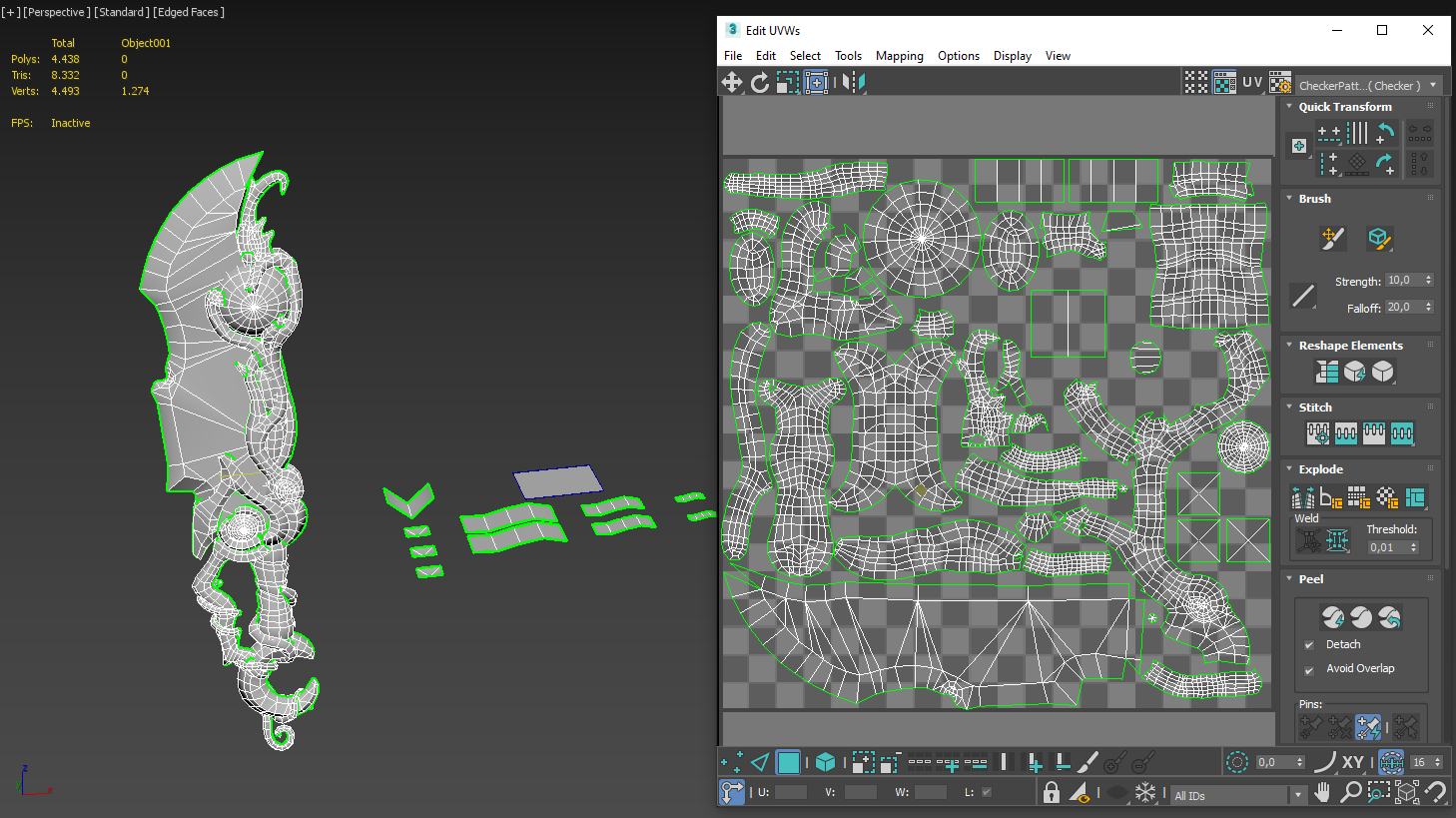Open the Tools menu

click(x=848, y=56)
